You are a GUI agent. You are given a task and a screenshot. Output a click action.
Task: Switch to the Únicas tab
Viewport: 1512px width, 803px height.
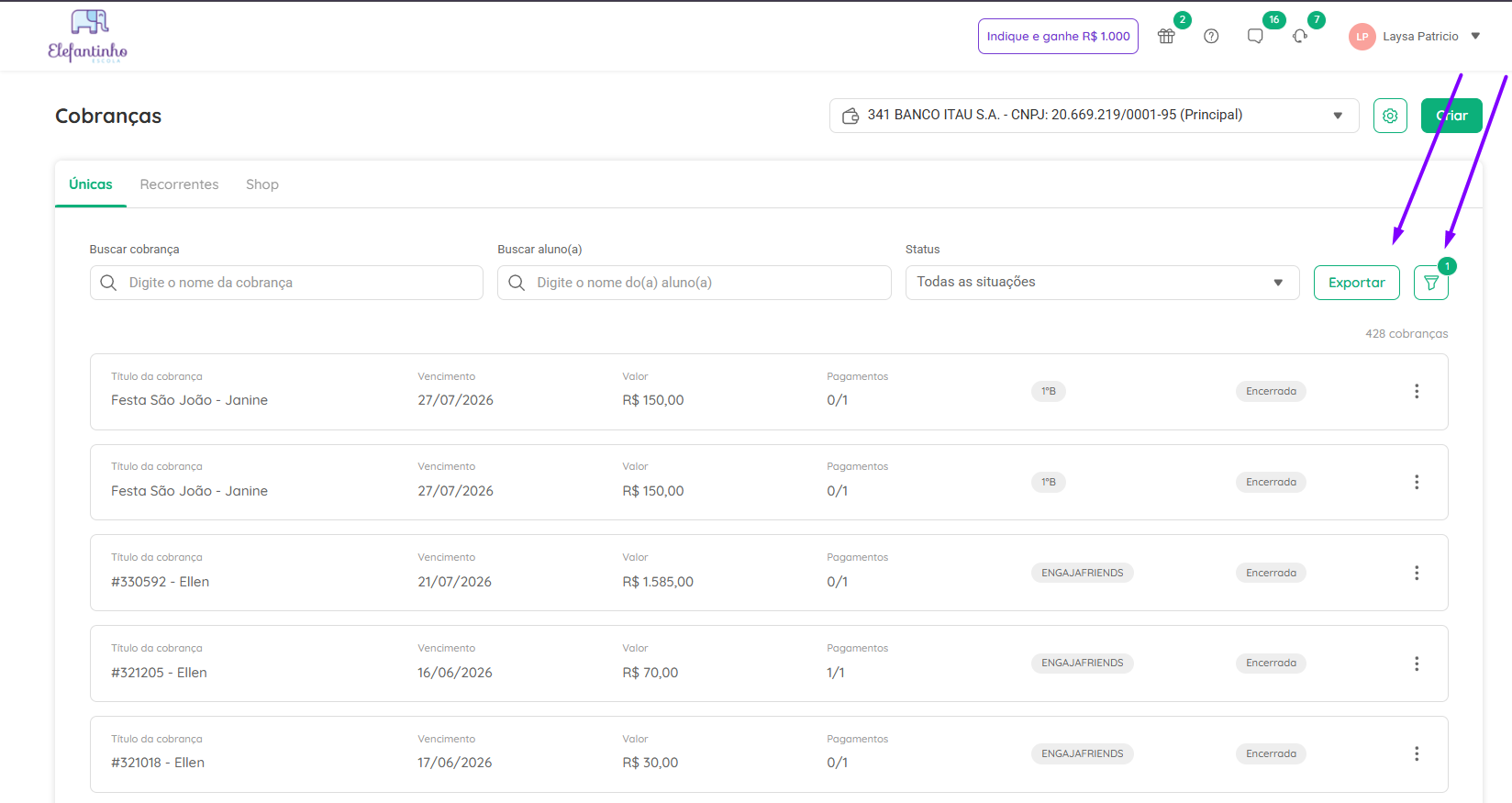point(91,184)
